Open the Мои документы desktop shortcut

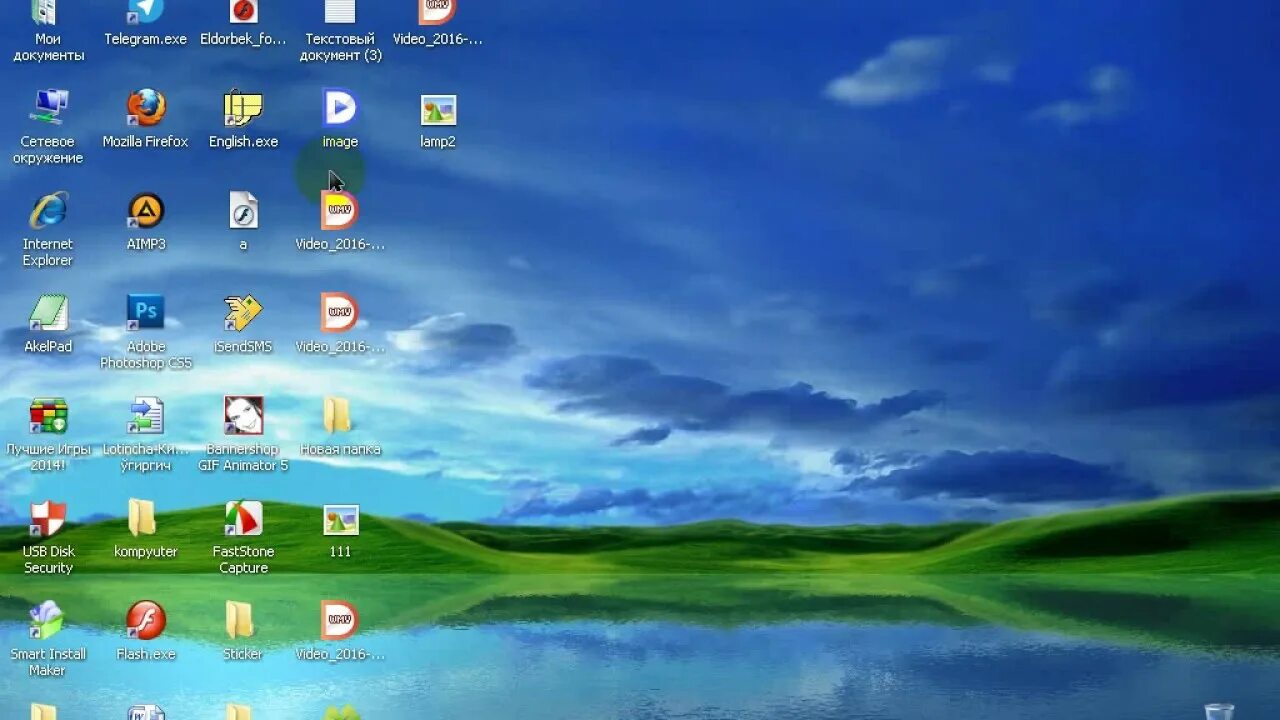coord(48,30)
